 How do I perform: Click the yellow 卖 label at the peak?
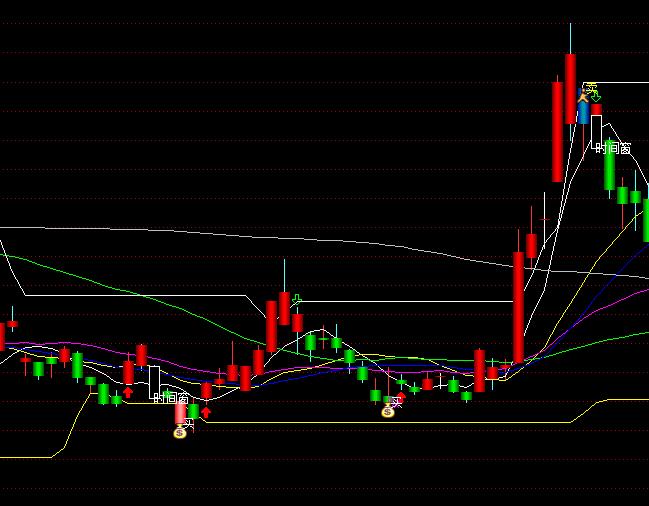[x=591, y=88]
